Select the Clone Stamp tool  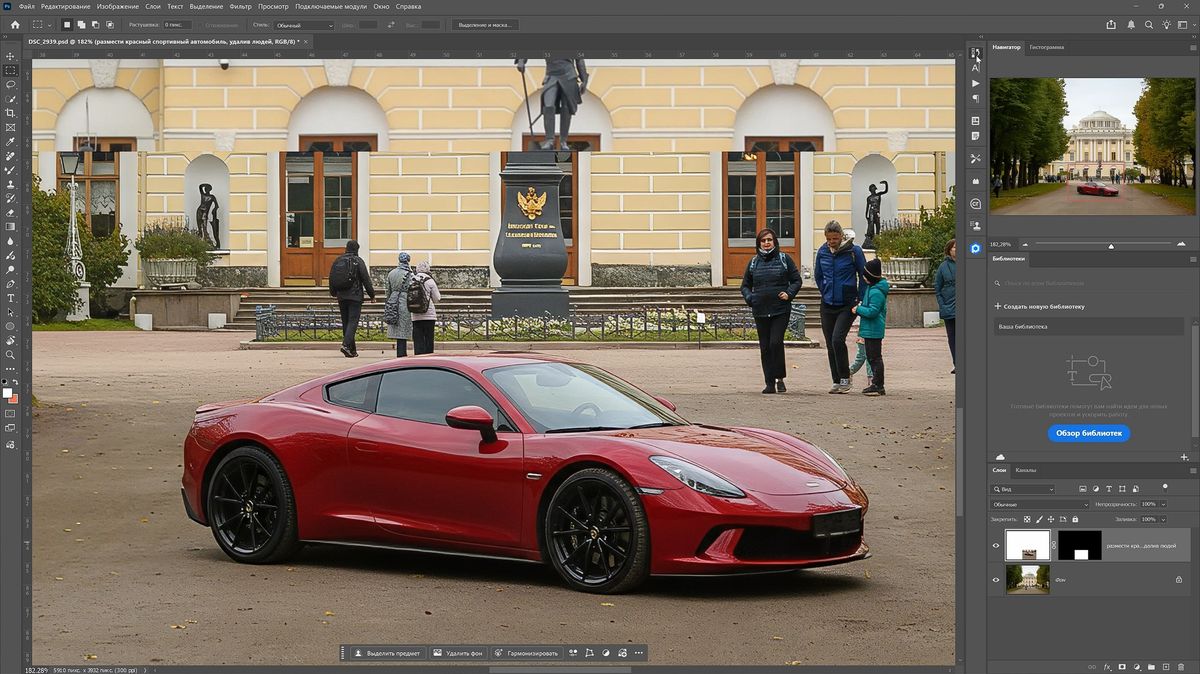11,185
